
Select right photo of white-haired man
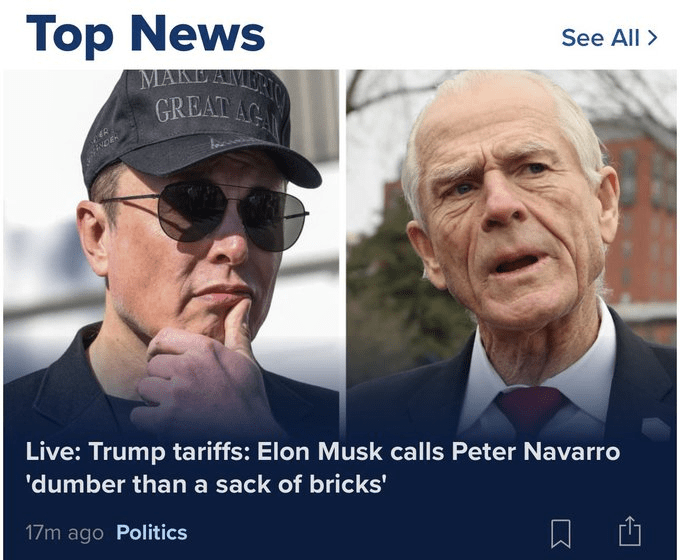point(510,250)
